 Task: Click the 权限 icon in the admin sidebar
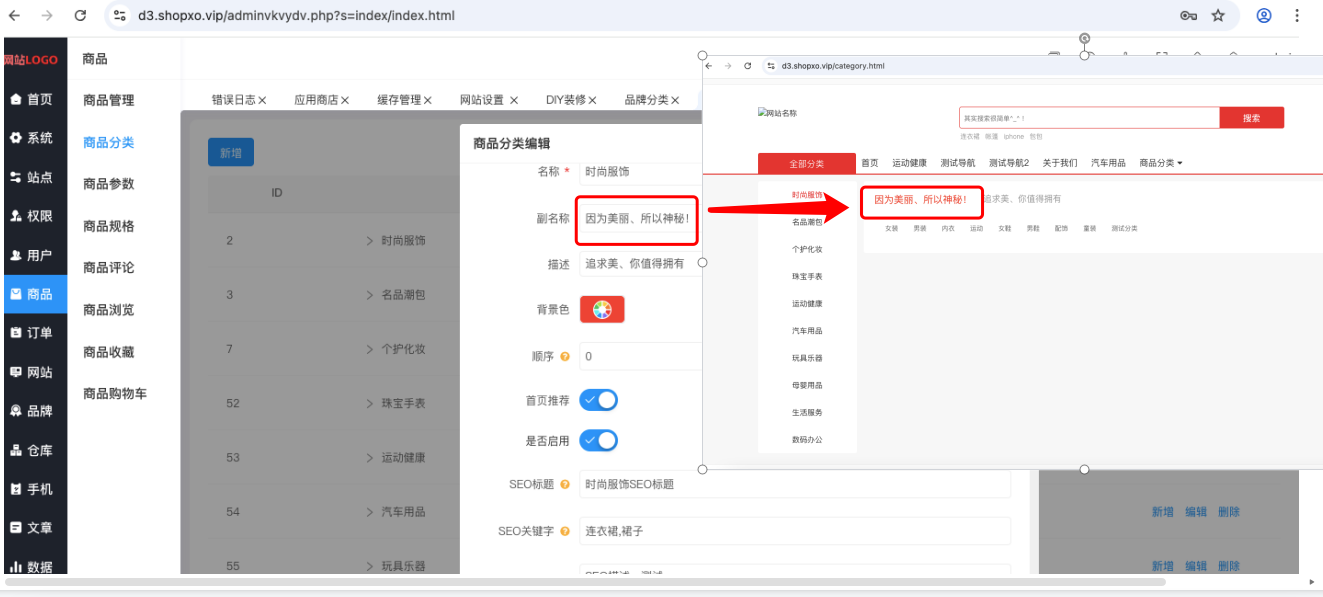coord(15,216)
